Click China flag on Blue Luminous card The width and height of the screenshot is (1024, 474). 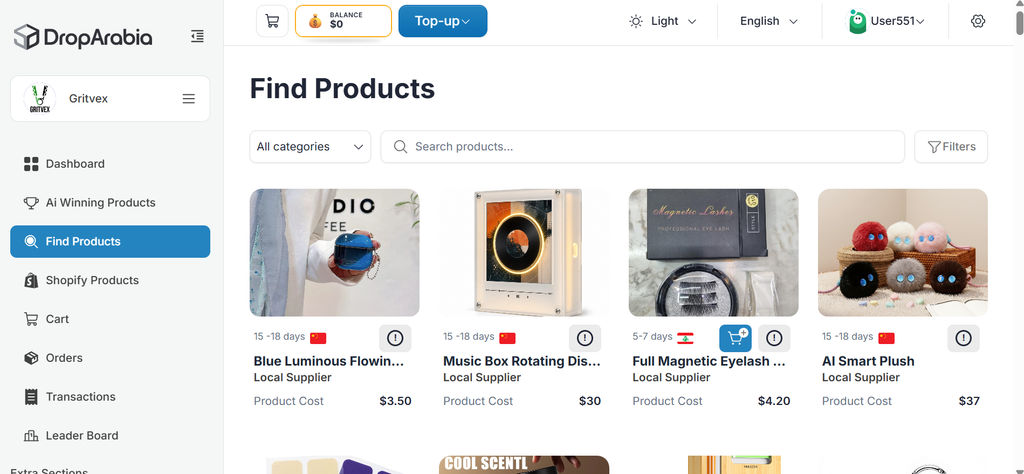pos(318,338)
